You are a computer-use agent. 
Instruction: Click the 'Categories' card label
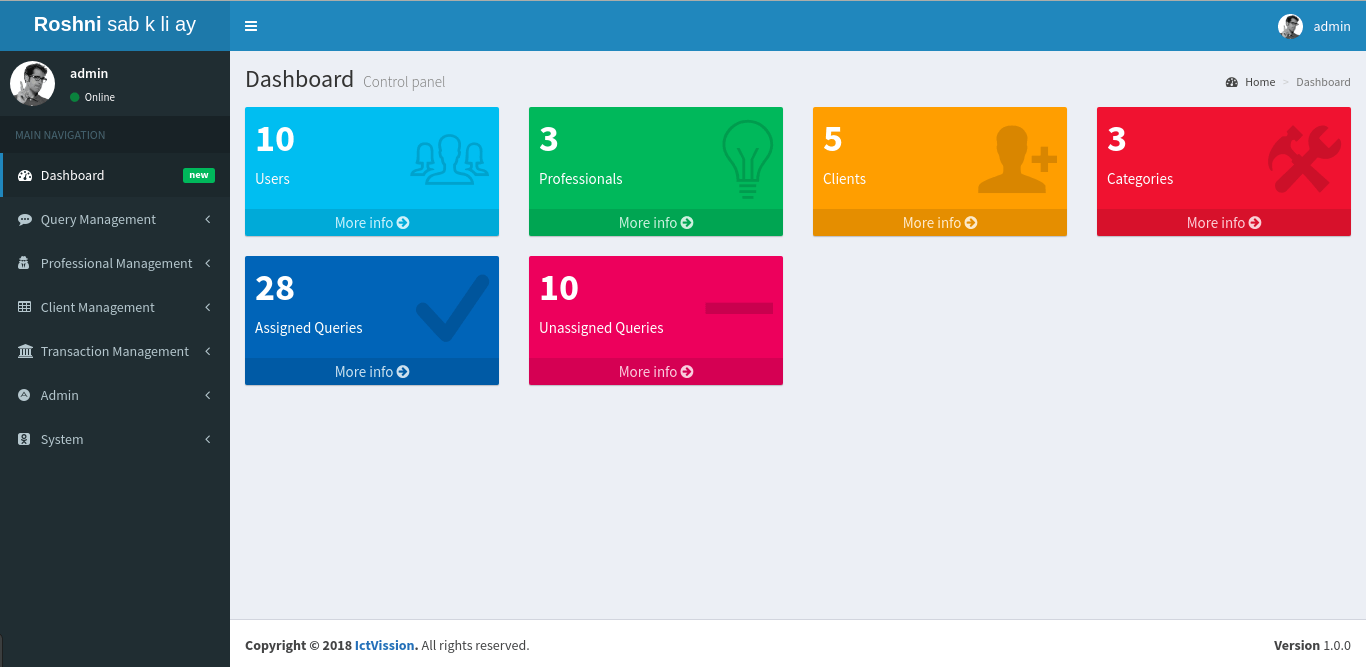[1140, 179]
